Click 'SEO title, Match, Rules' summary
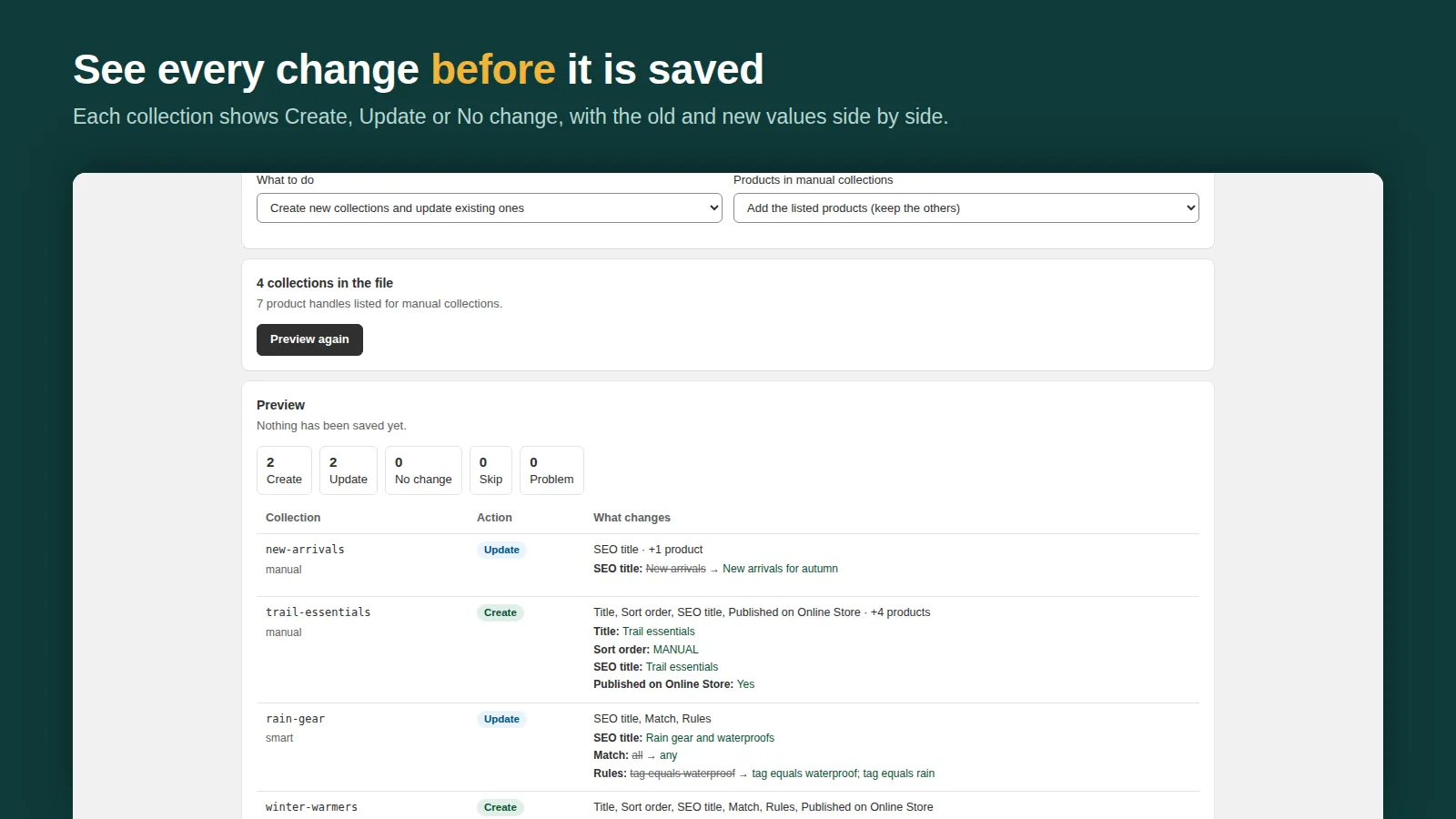The height and width of the screenshot is (819, 1456). click(652, 719)
